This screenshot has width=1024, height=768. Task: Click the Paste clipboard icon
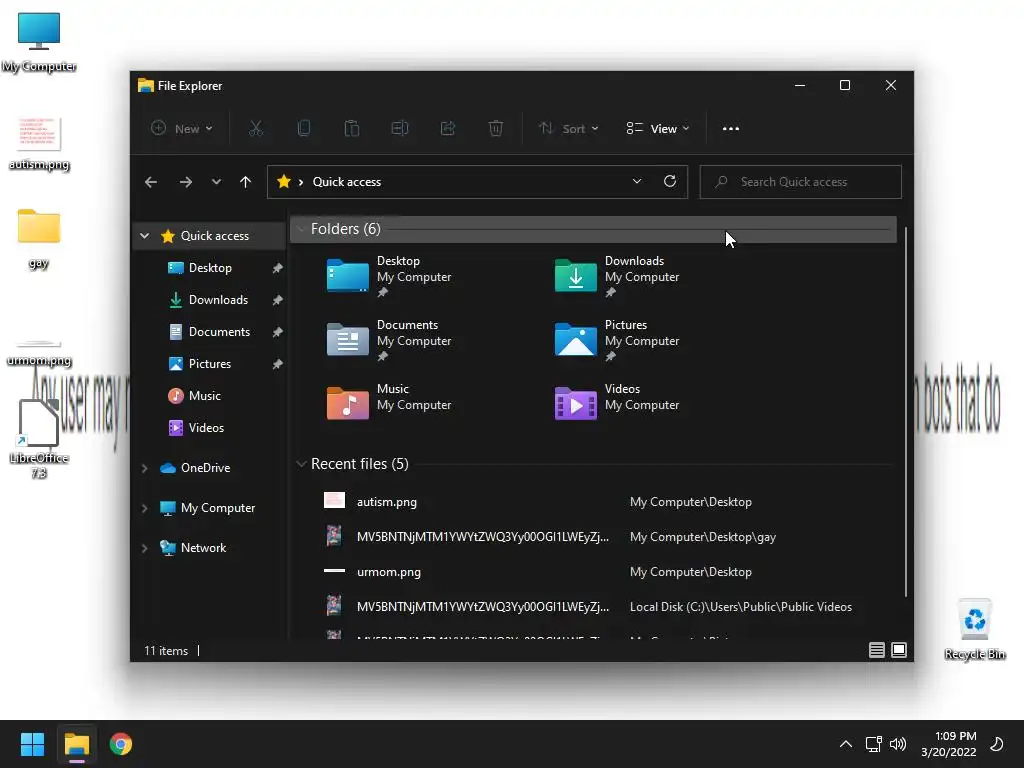point(351,129)
